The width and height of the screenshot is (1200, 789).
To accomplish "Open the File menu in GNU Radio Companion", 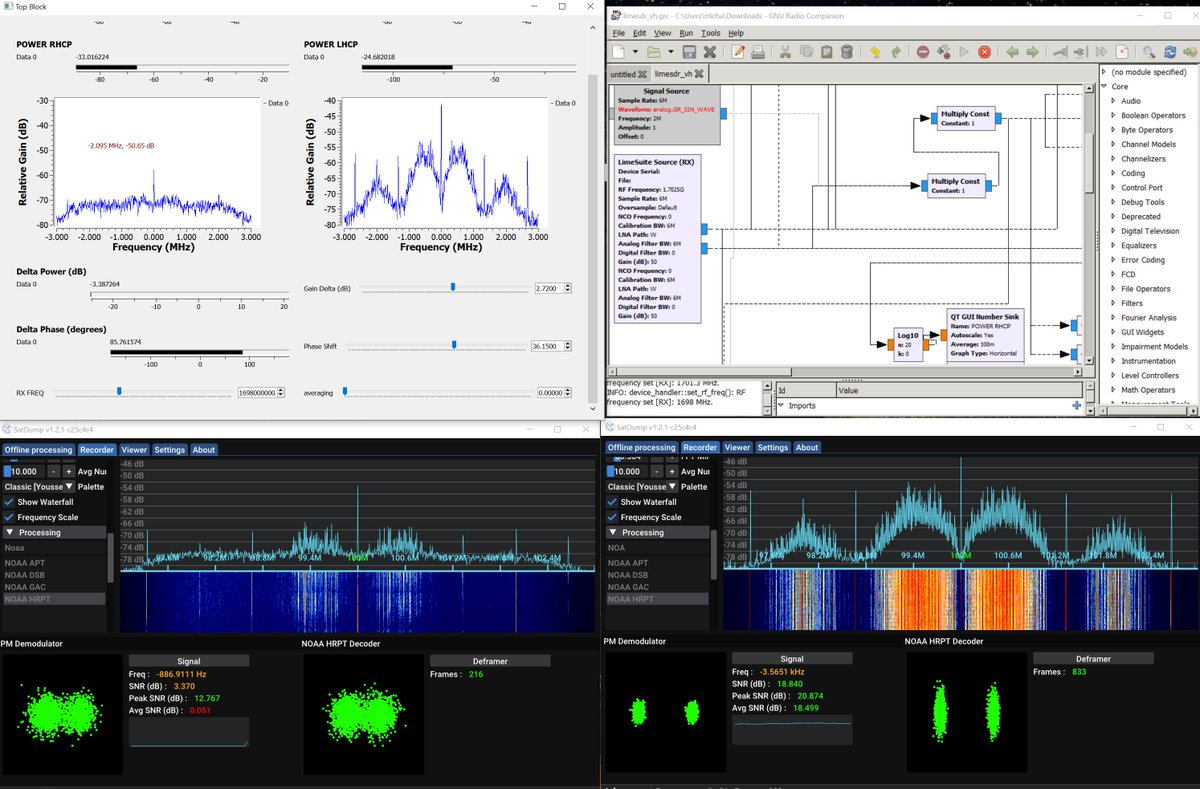I will (619, 33).
